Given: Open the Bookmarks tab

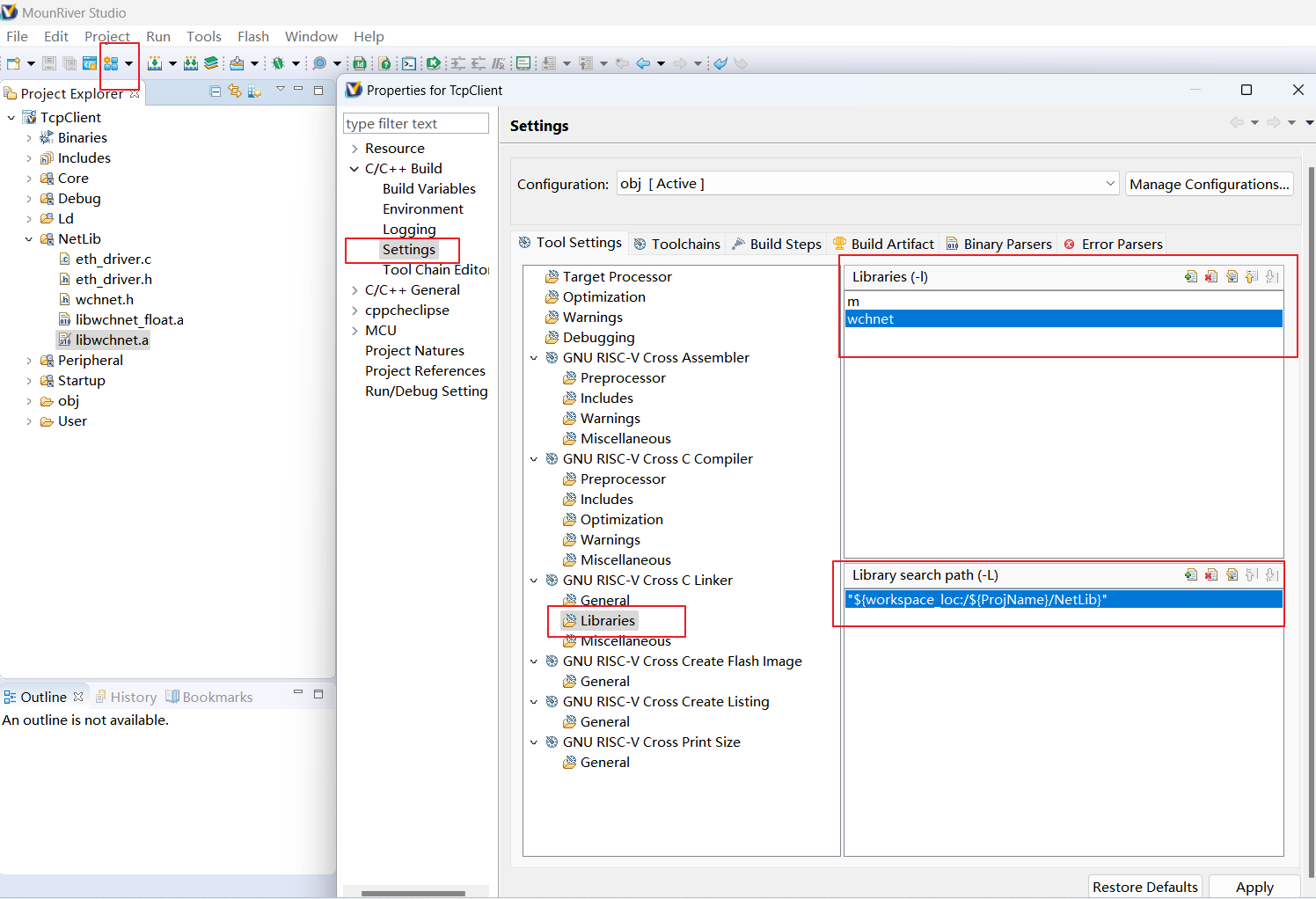Looking at the screenshot, I should click(x=209, y=697).
